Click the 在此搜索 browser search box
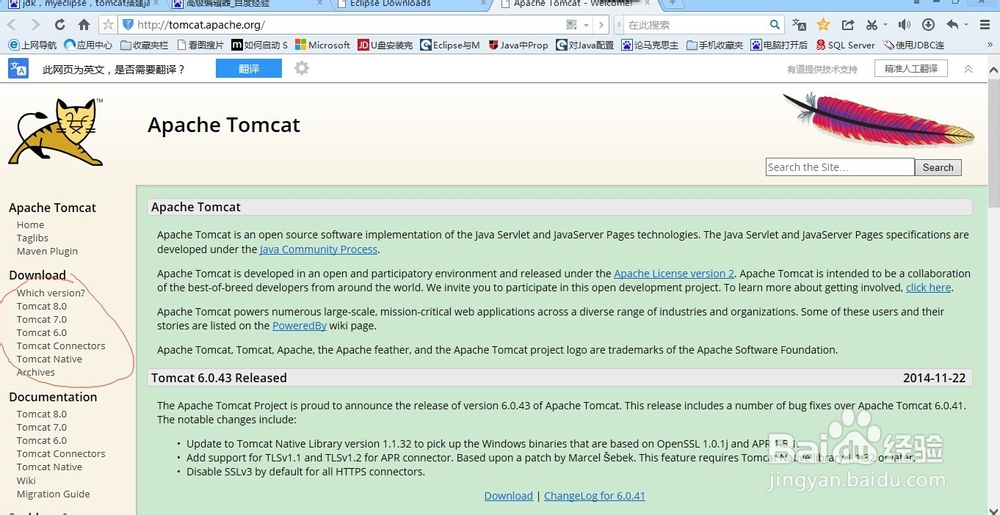 pyautogui.click(x=695, y=25)
